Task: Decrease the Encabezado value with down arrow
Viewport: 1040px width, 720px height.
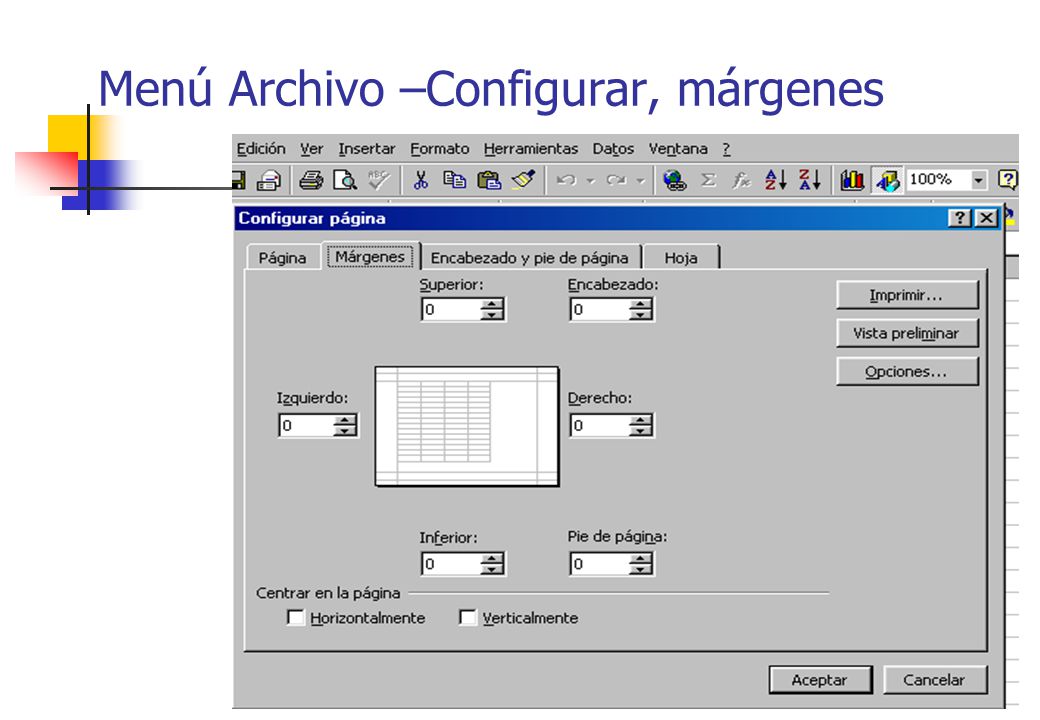Action: (641, 314)
